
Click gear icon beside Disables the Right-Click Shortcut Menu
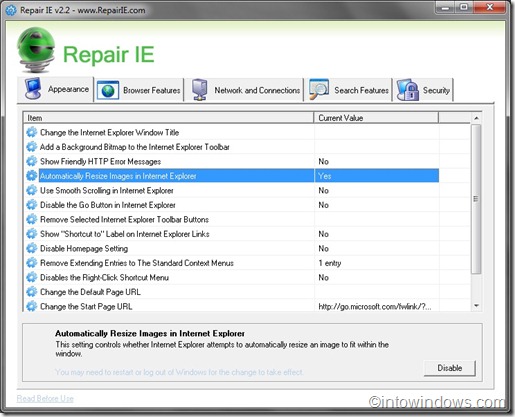32,277
